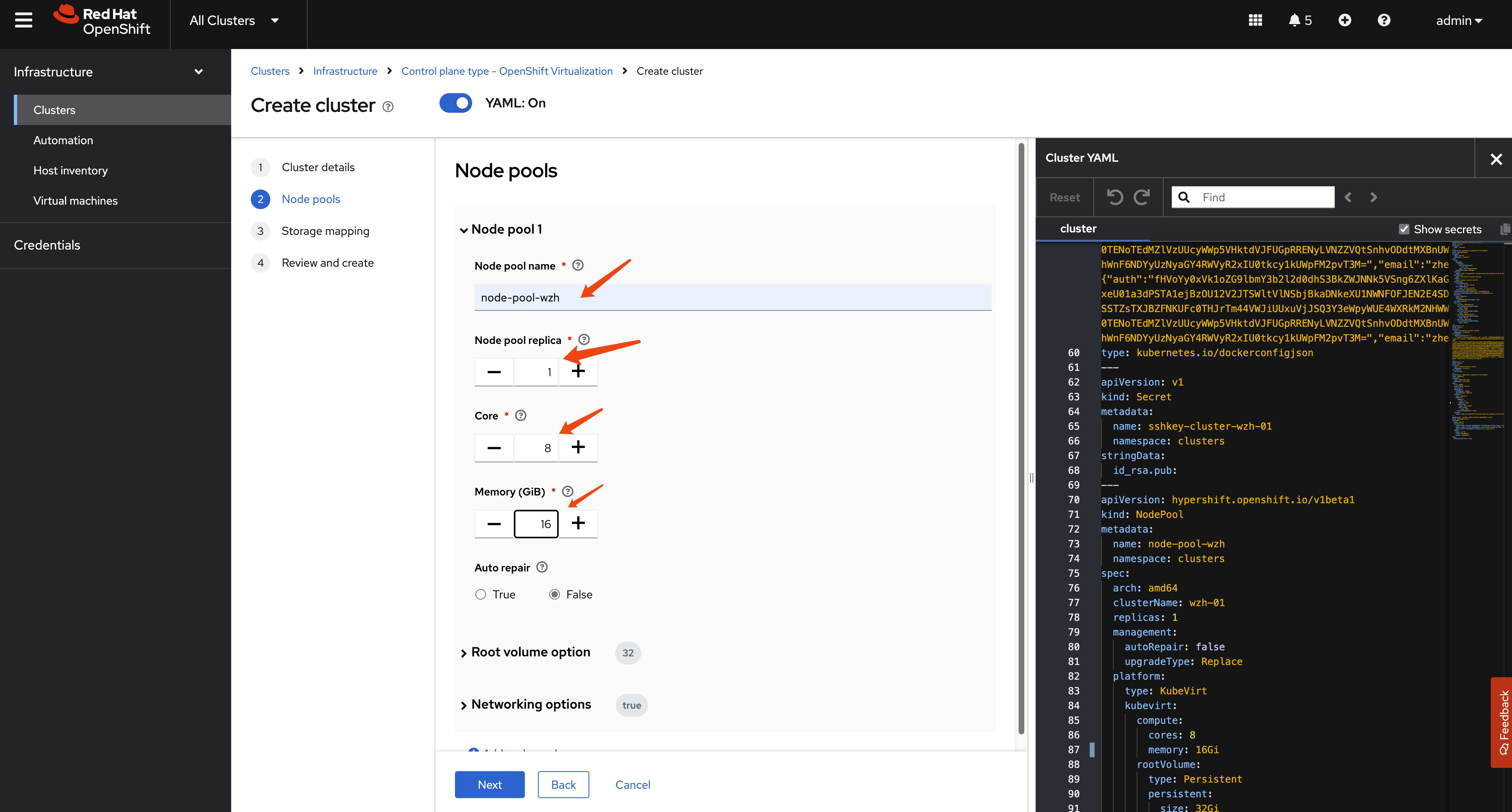Select the True radio for Auto repair
Viewport: 1512px width, 812px height.
tap(481, 594)
